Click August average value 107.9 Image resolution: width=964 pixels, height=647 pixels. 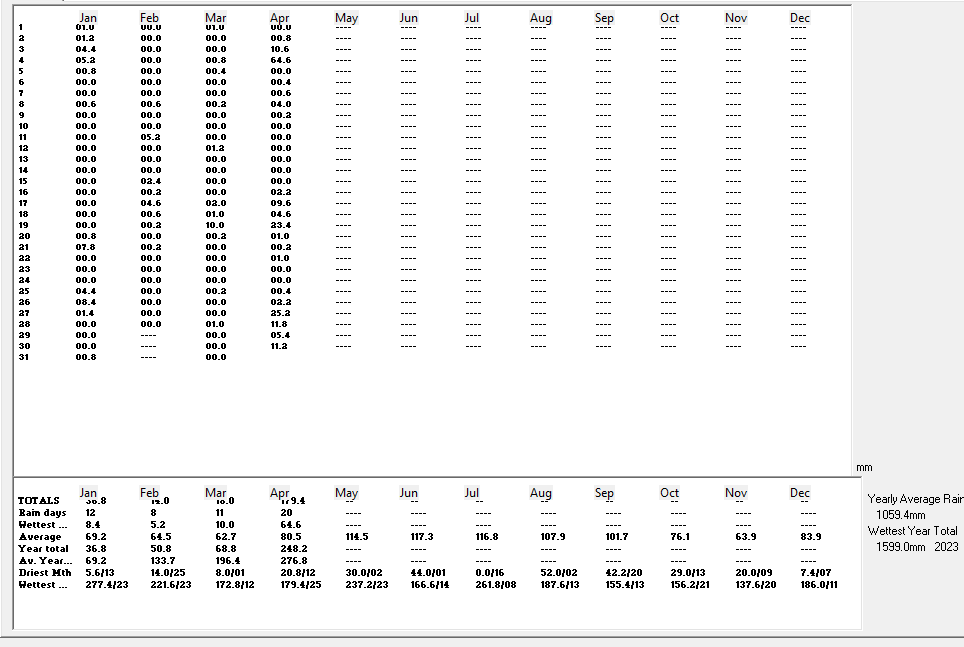click(552, 537)
